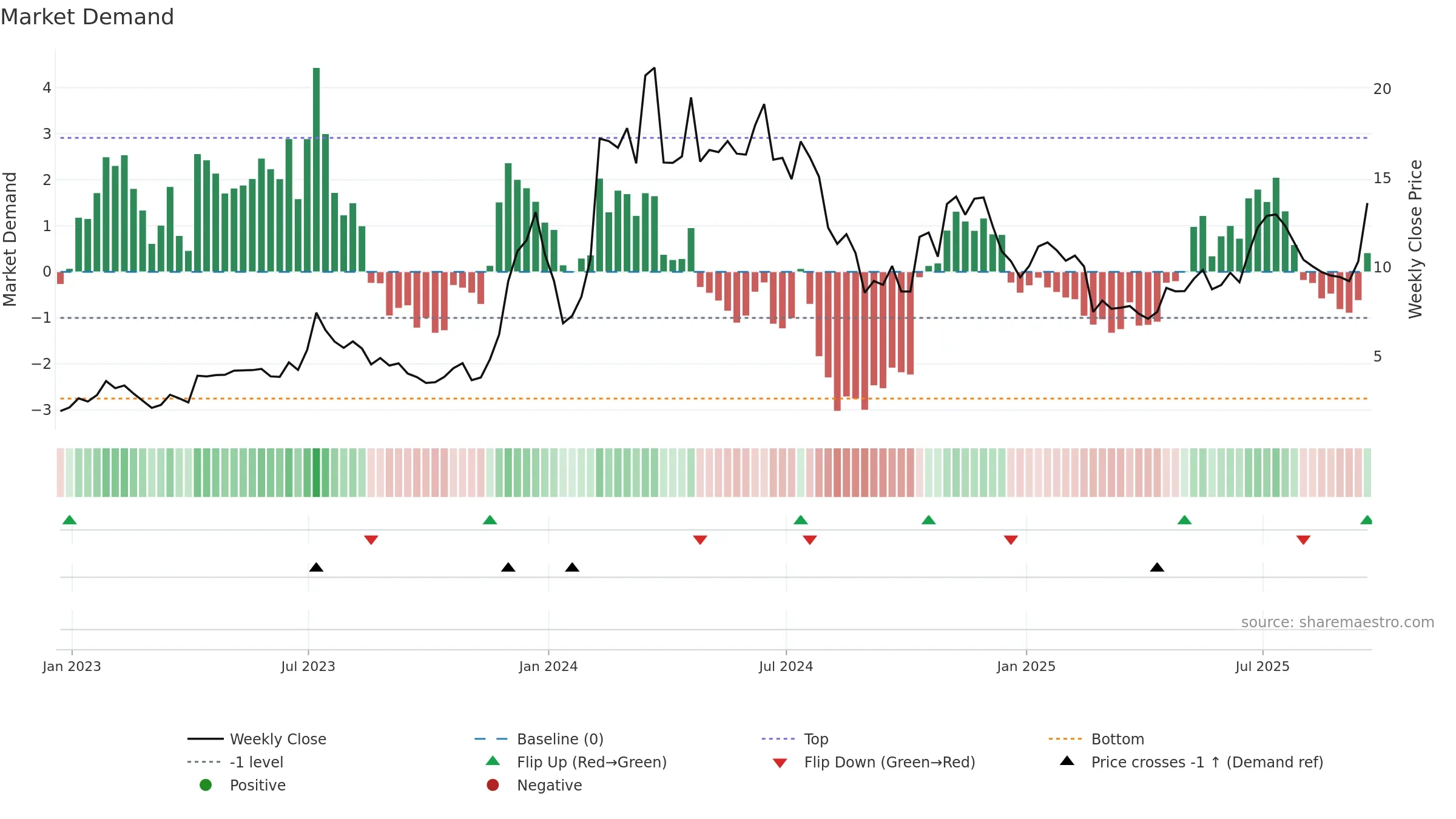Click the green triangle icon in the legend
Screen dimensions: 1456x819
click(493, 761)
